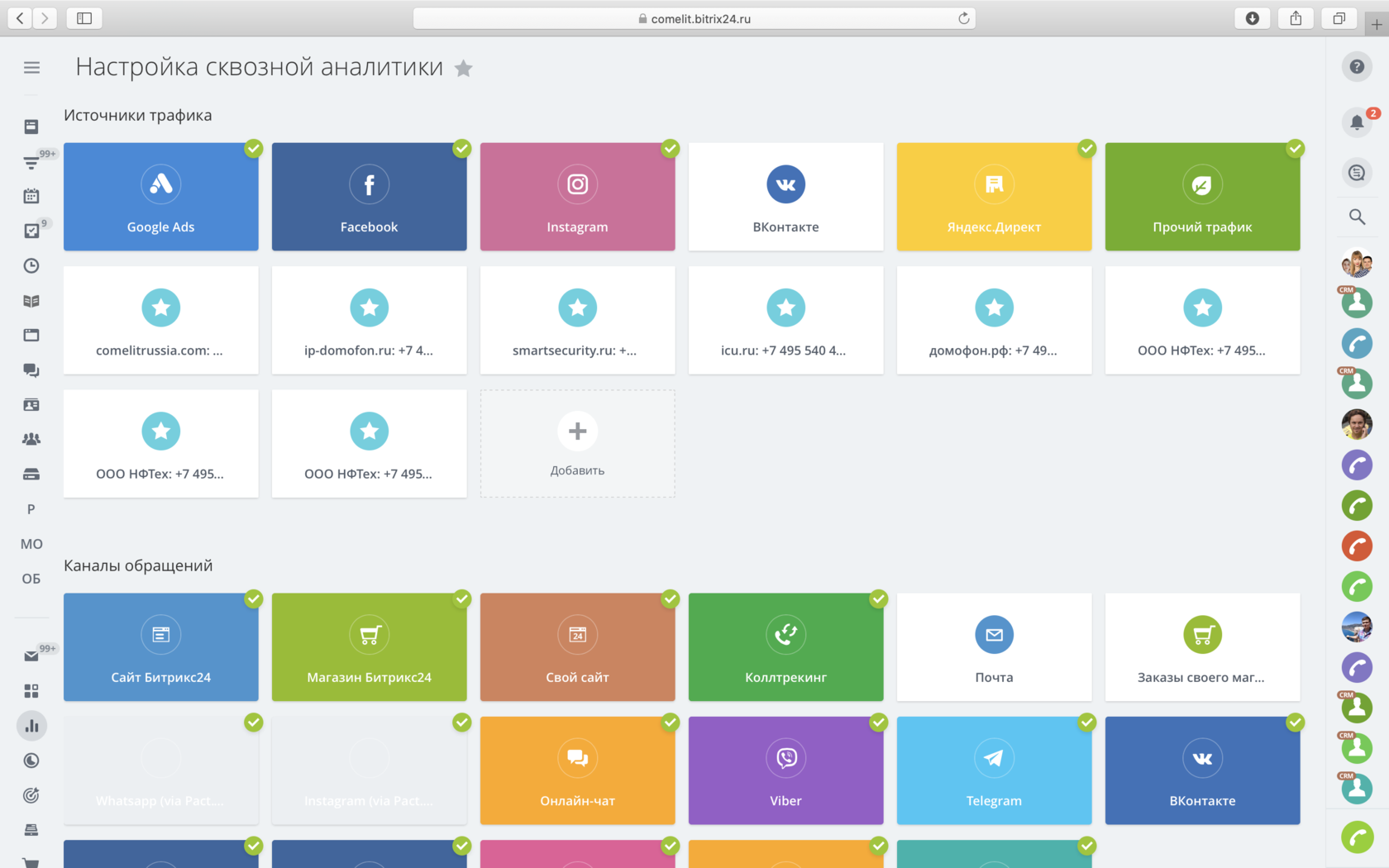This screenshot has width=1389, height=868.
Task: Open the browser share button
Action: (x=1296, y=18)
